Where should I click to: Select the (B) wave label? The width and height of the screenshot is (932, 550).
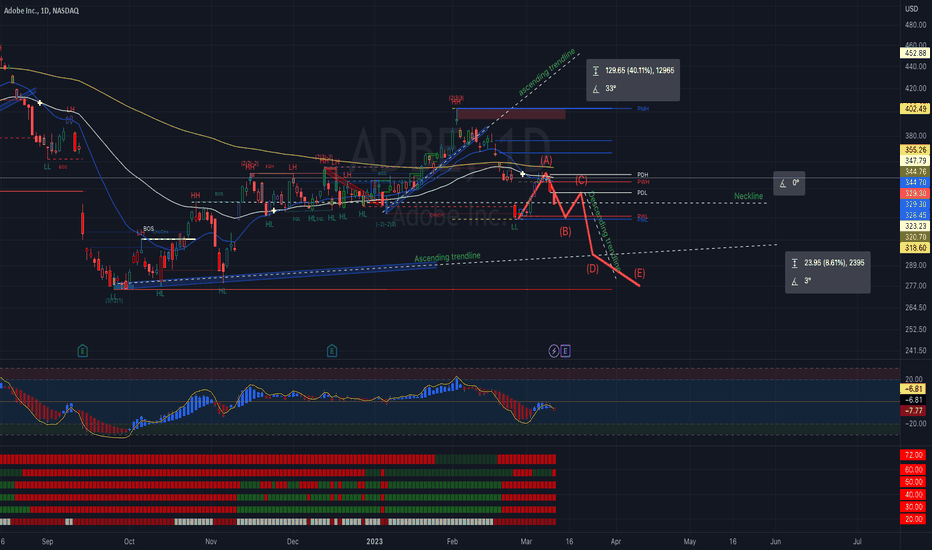coord(565,231)
